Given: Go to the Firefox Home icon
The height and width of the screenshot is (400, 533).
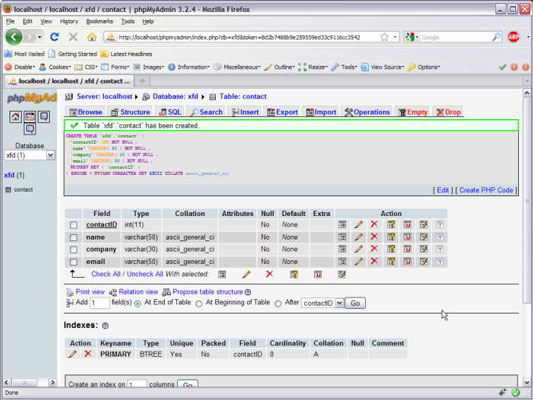Looking at the screenshot, I should [91, 37].
